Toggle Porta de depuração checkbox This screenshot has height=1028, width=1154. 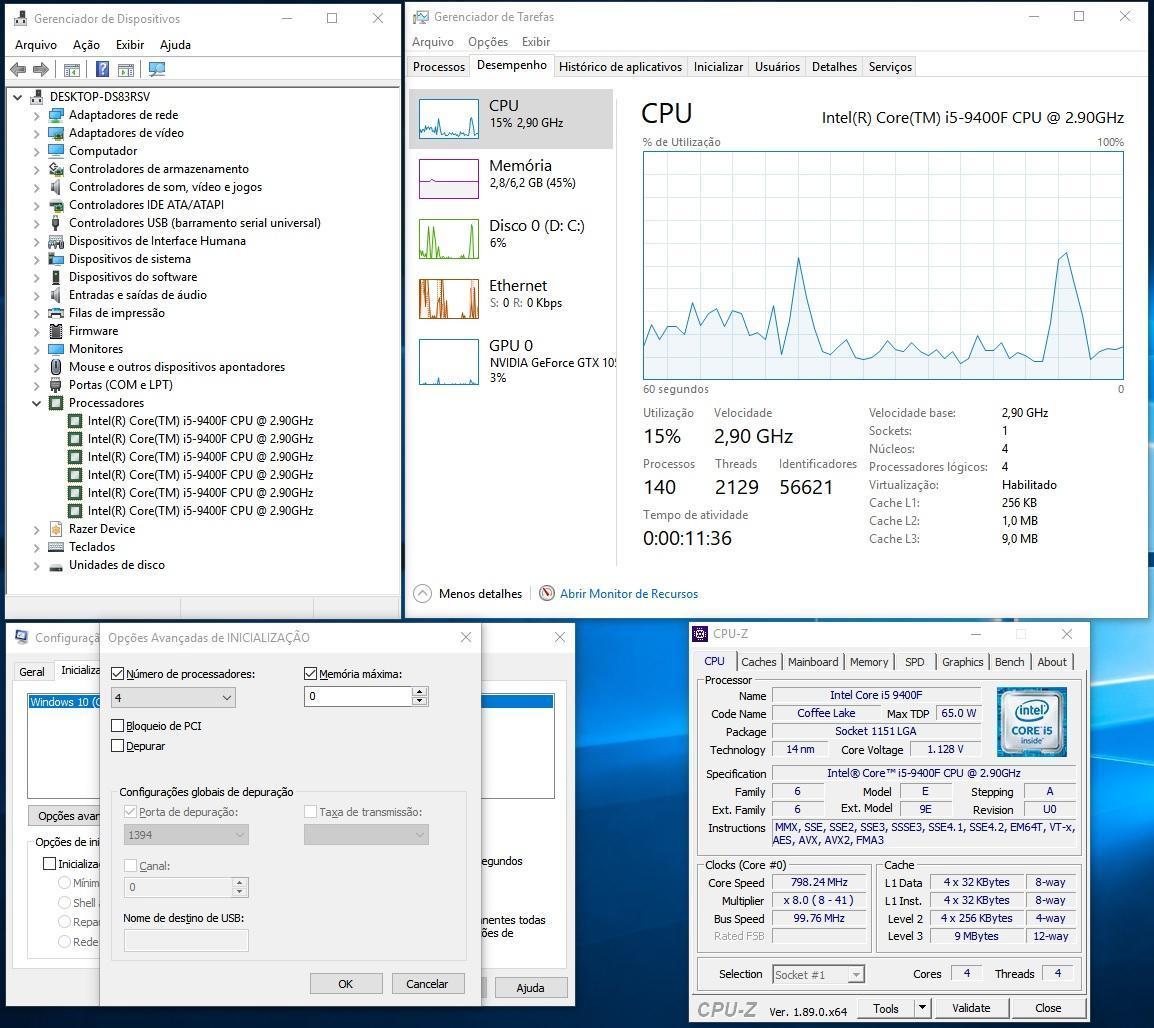coord(130,812)
